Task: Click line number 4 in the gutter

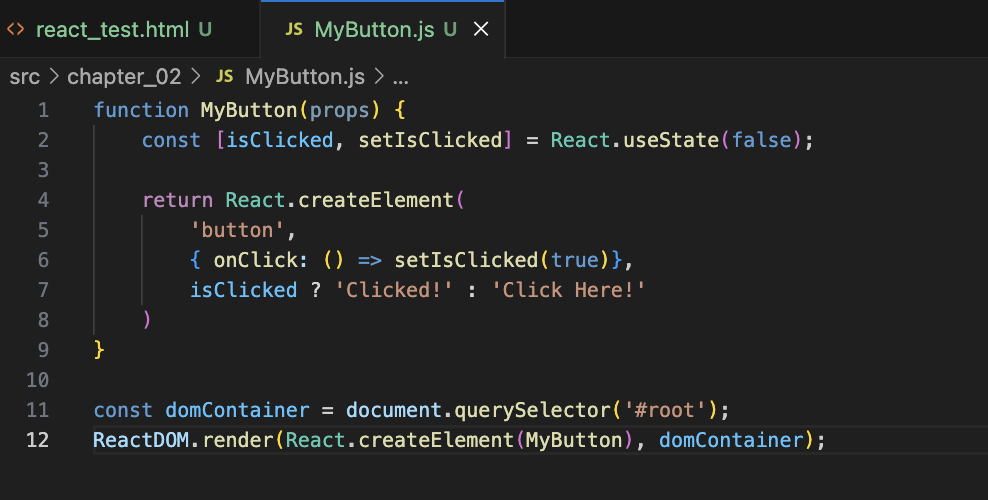Action: [x=43, y=200]
